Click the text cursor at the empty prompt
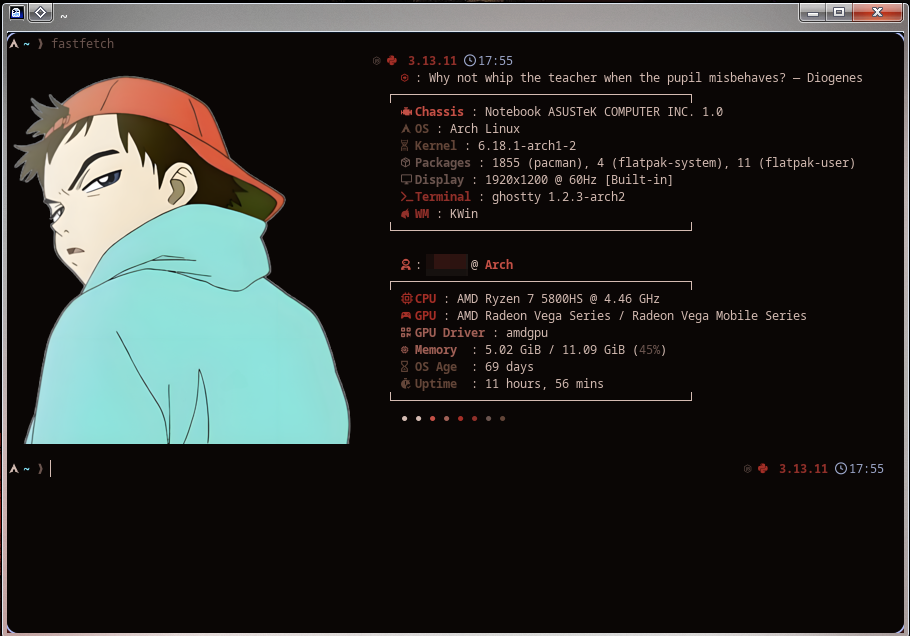The image size is (910, 636). pos(50,468)
